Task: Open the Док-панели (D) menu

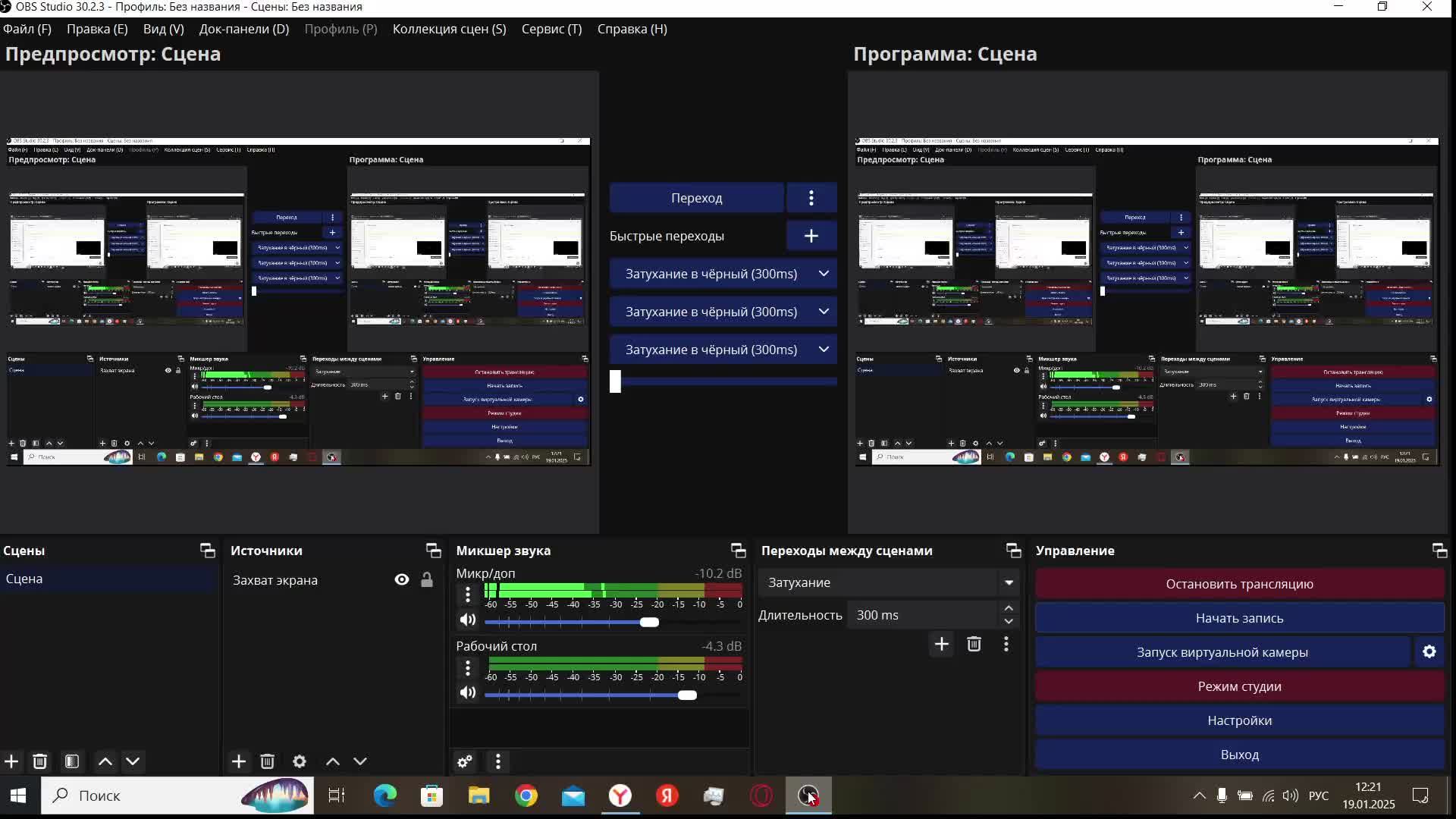Action: point(243,29)
